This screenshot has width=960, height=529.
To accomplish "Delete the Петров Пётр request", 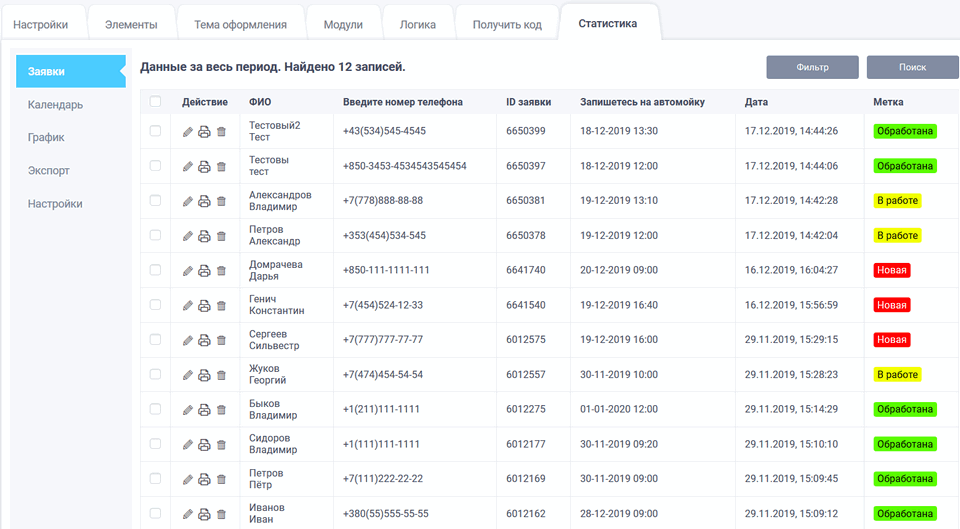I will coord(221,480).
